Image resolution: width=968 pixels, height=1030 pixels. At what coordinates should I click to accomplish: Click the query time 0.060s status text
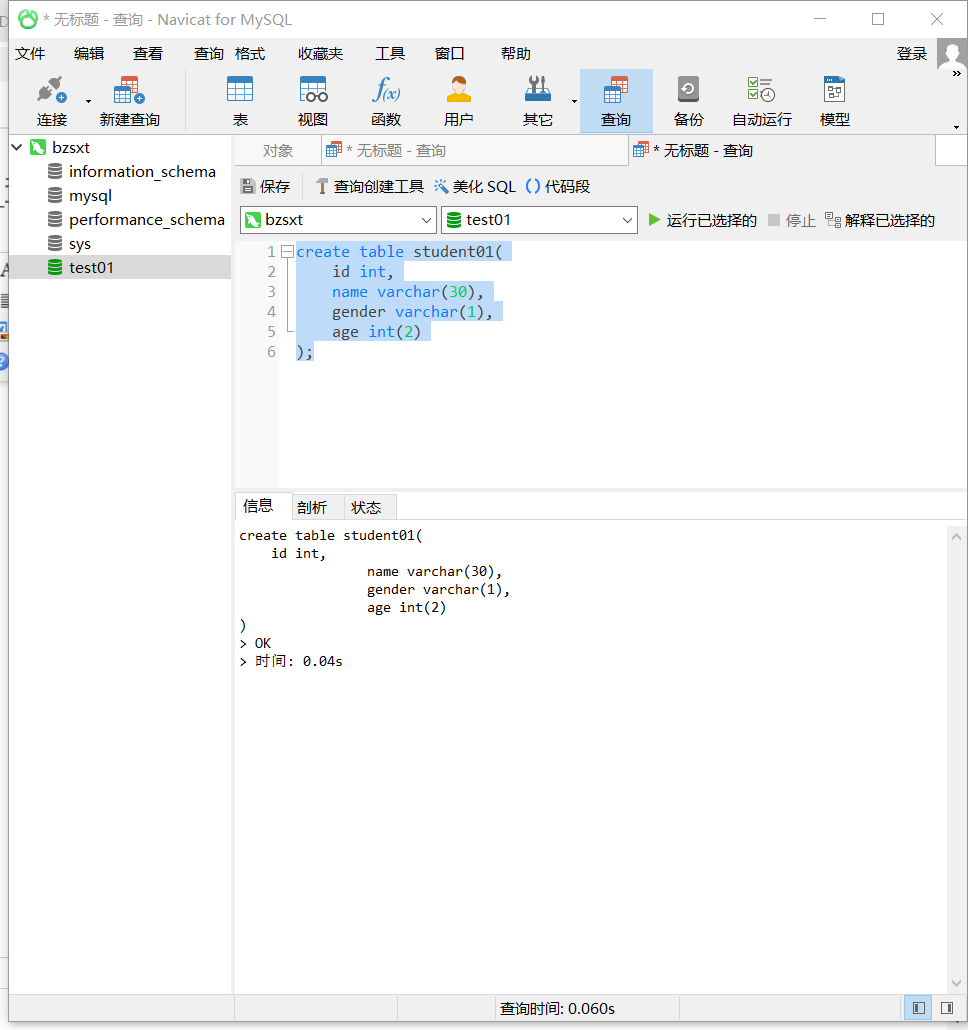[x=557, y=1009]
